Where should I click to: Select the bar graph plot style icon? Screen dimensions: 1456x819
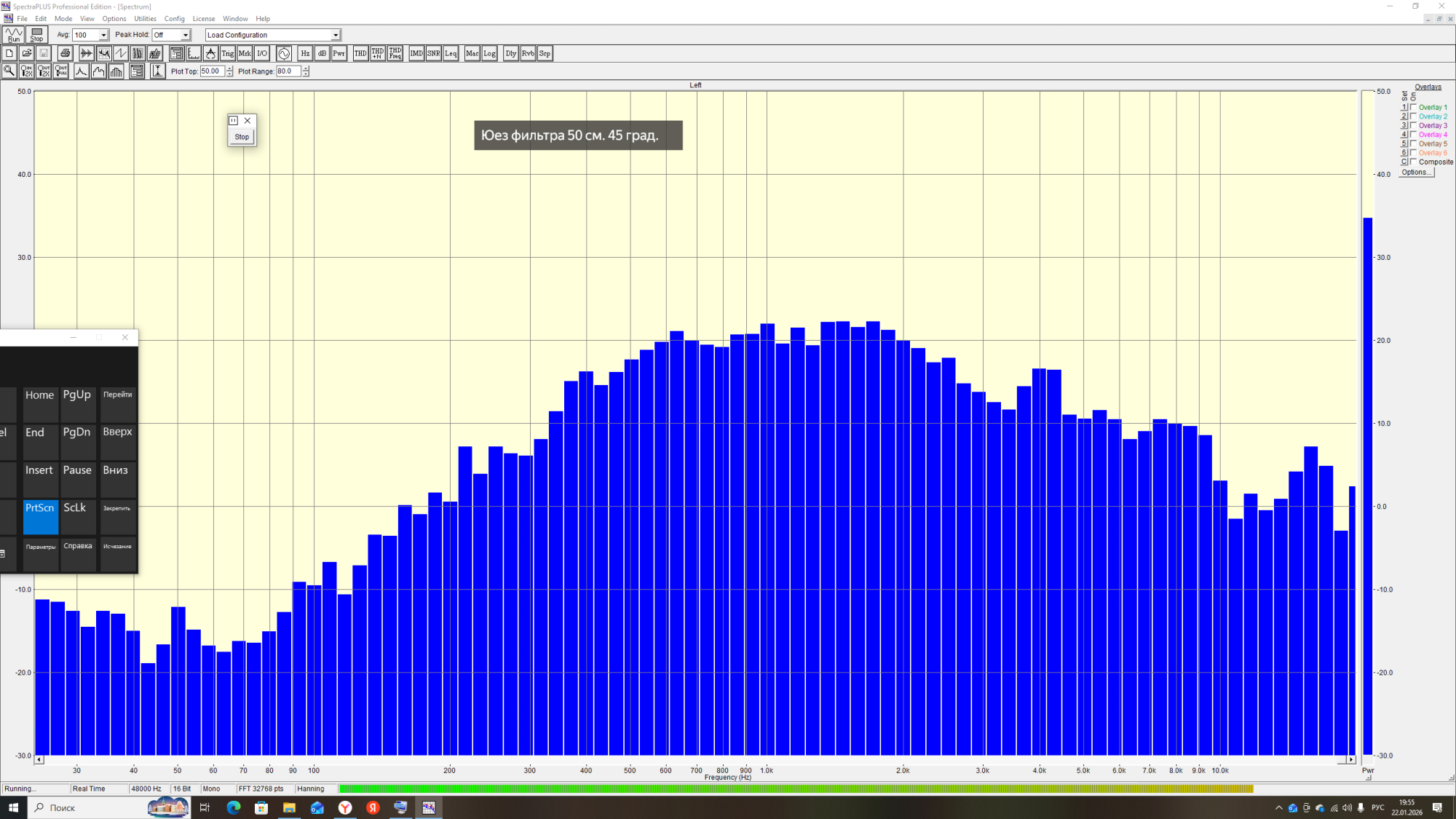click(116, 71)
